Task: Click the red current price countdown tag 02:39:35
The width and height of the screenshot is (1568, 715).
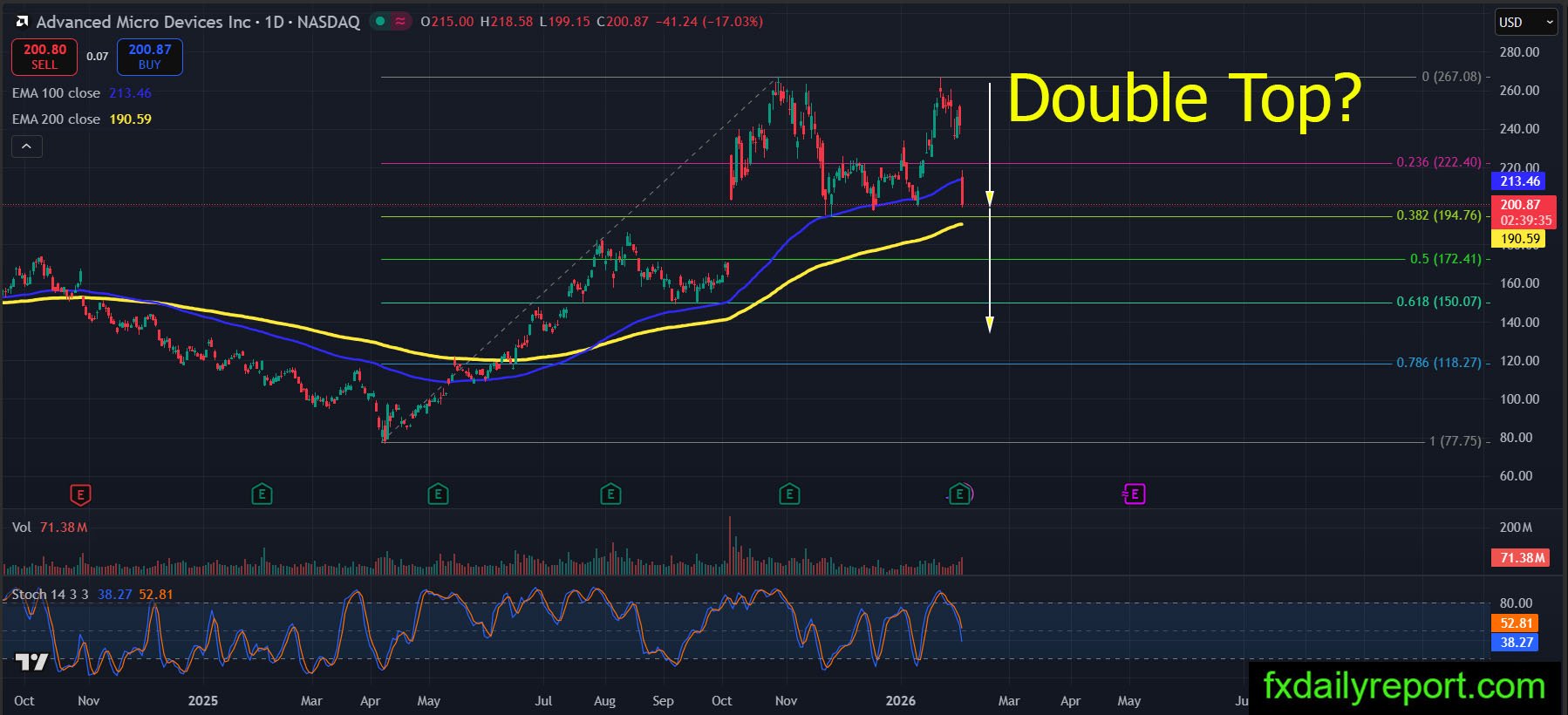Action: click(x=1525, y=213)
